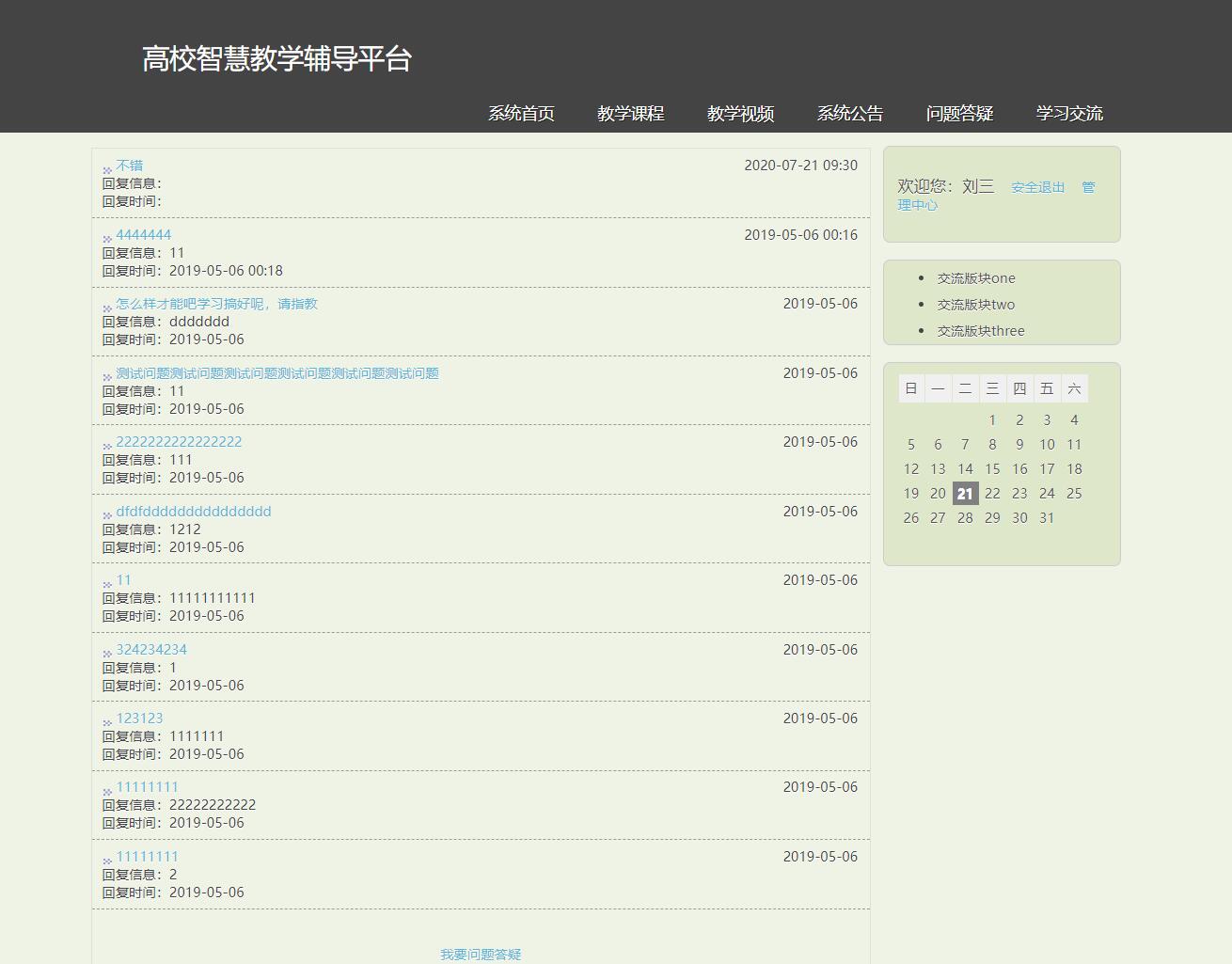1232x964 pixels.
Task: Select date 21 in the calendar
Action: pos(965,493)
